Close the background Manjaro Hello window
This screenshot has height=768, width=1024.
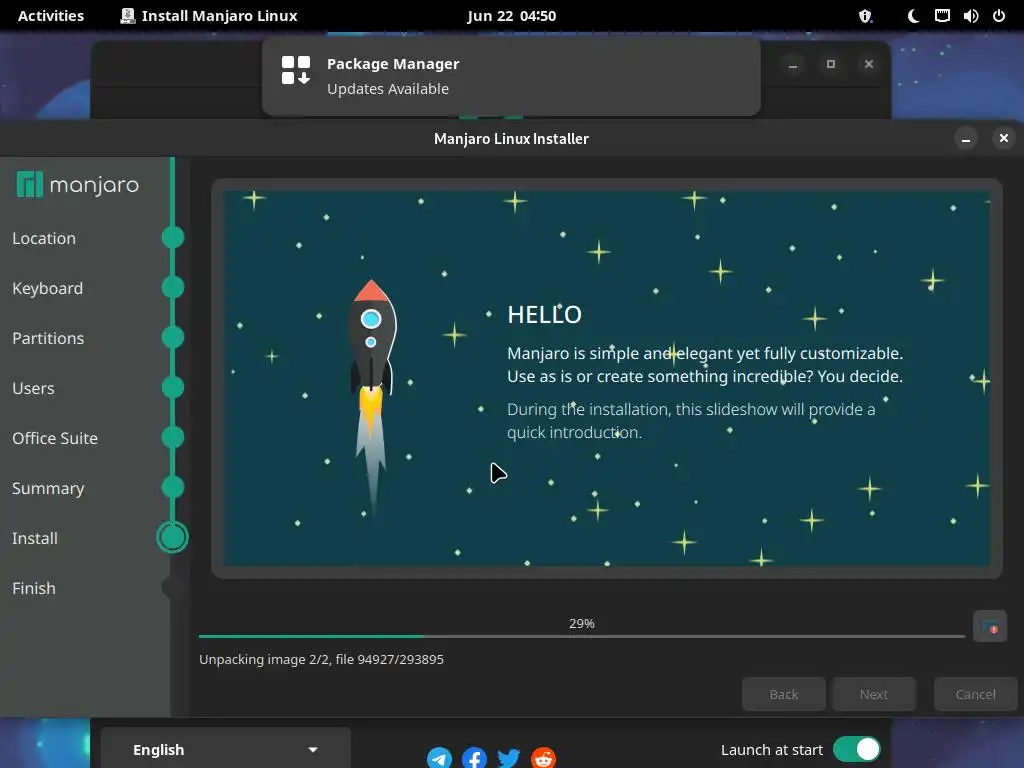click(869, 64)
